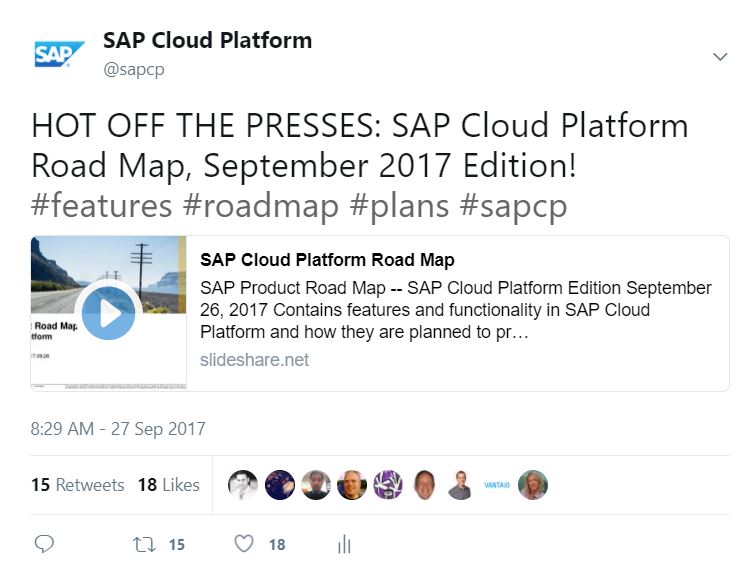
Task: Click the SAP logo profile avatar
Action: tap(59, 54)
